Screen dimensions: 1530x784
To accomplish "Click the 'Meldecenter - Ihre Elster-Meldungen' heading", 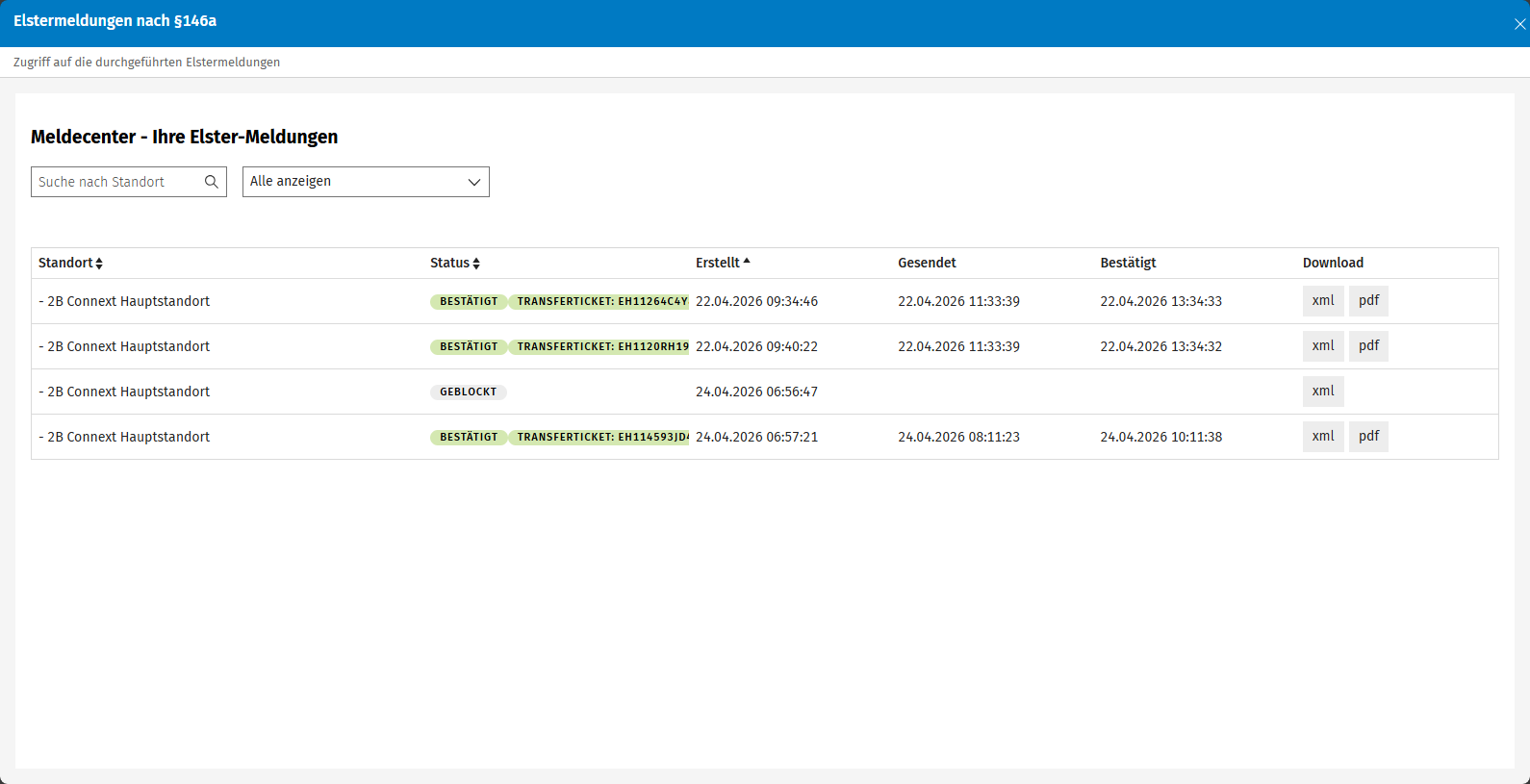I will (x=184, y=137).
